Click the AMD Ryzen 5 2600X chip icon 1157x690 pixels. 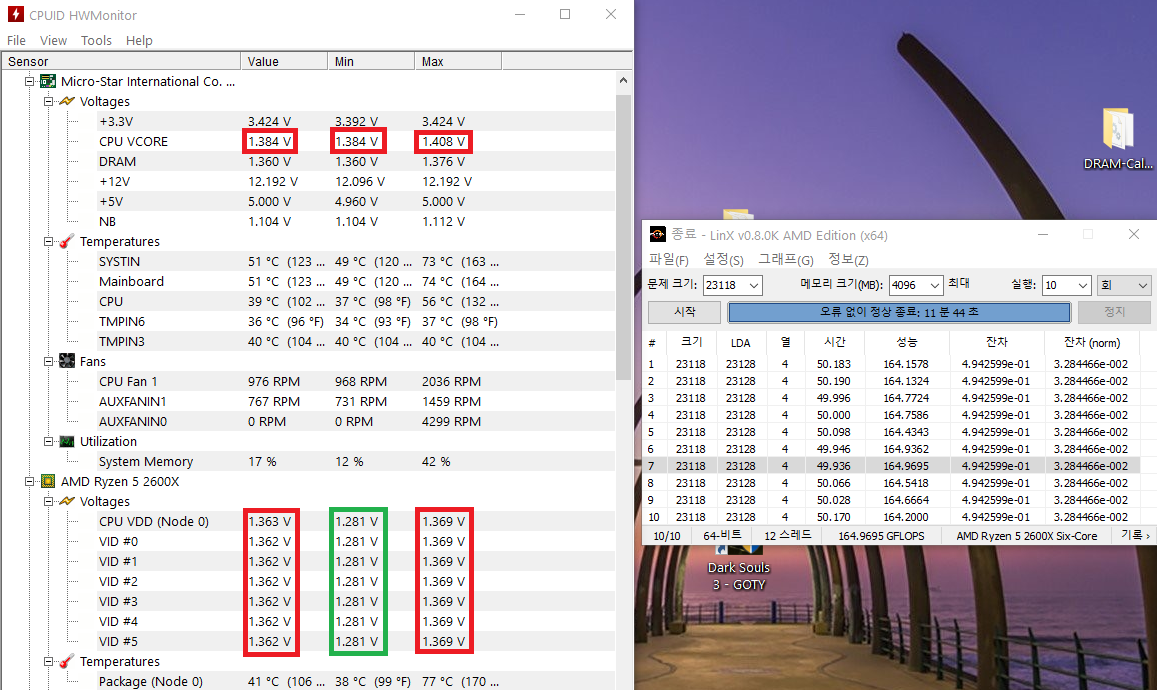[48, 481]
